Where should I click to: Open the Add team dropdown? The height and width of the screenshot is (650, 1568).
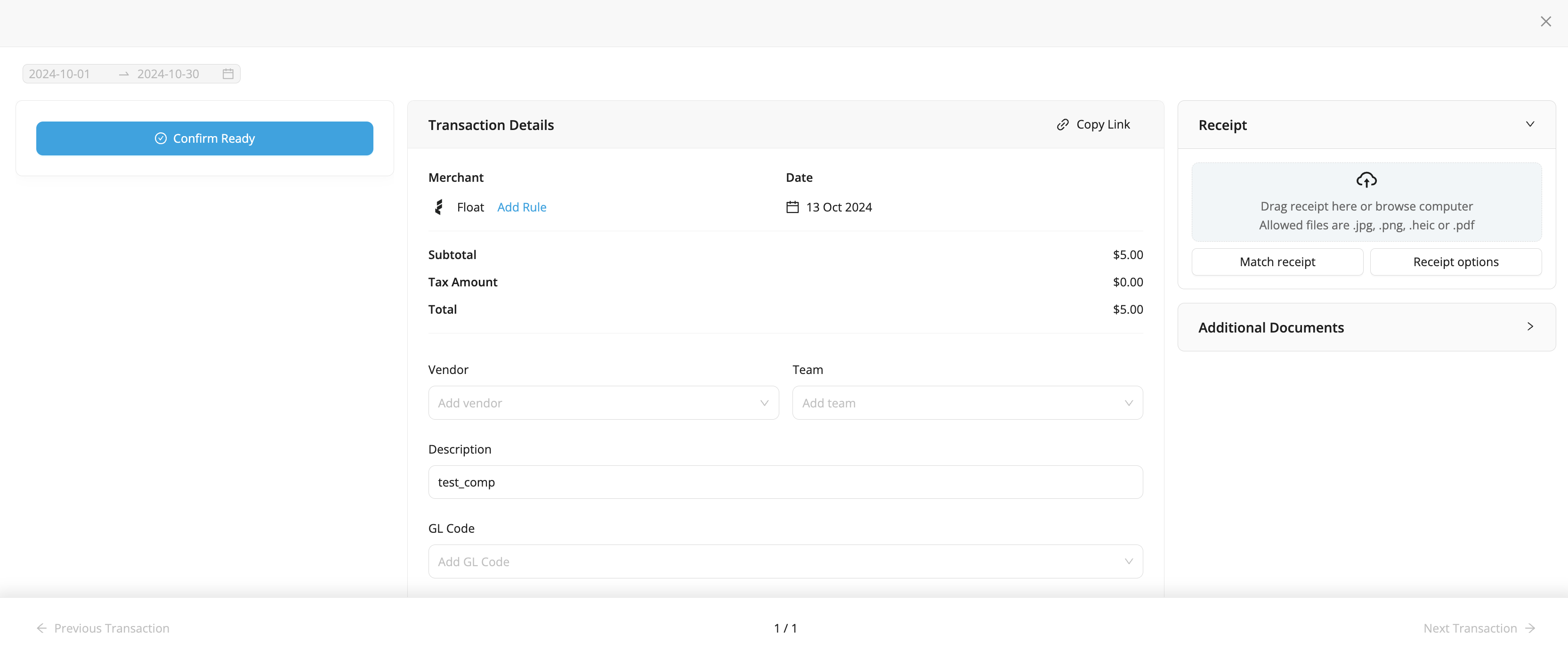[967, 403]
